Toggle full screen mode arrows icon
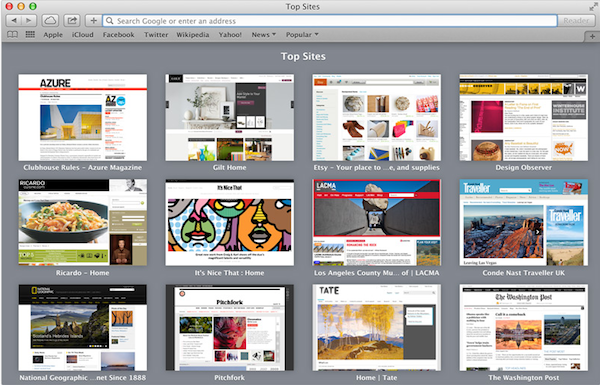The width and height of the screenshot is (600, 385). pos(593,7)
